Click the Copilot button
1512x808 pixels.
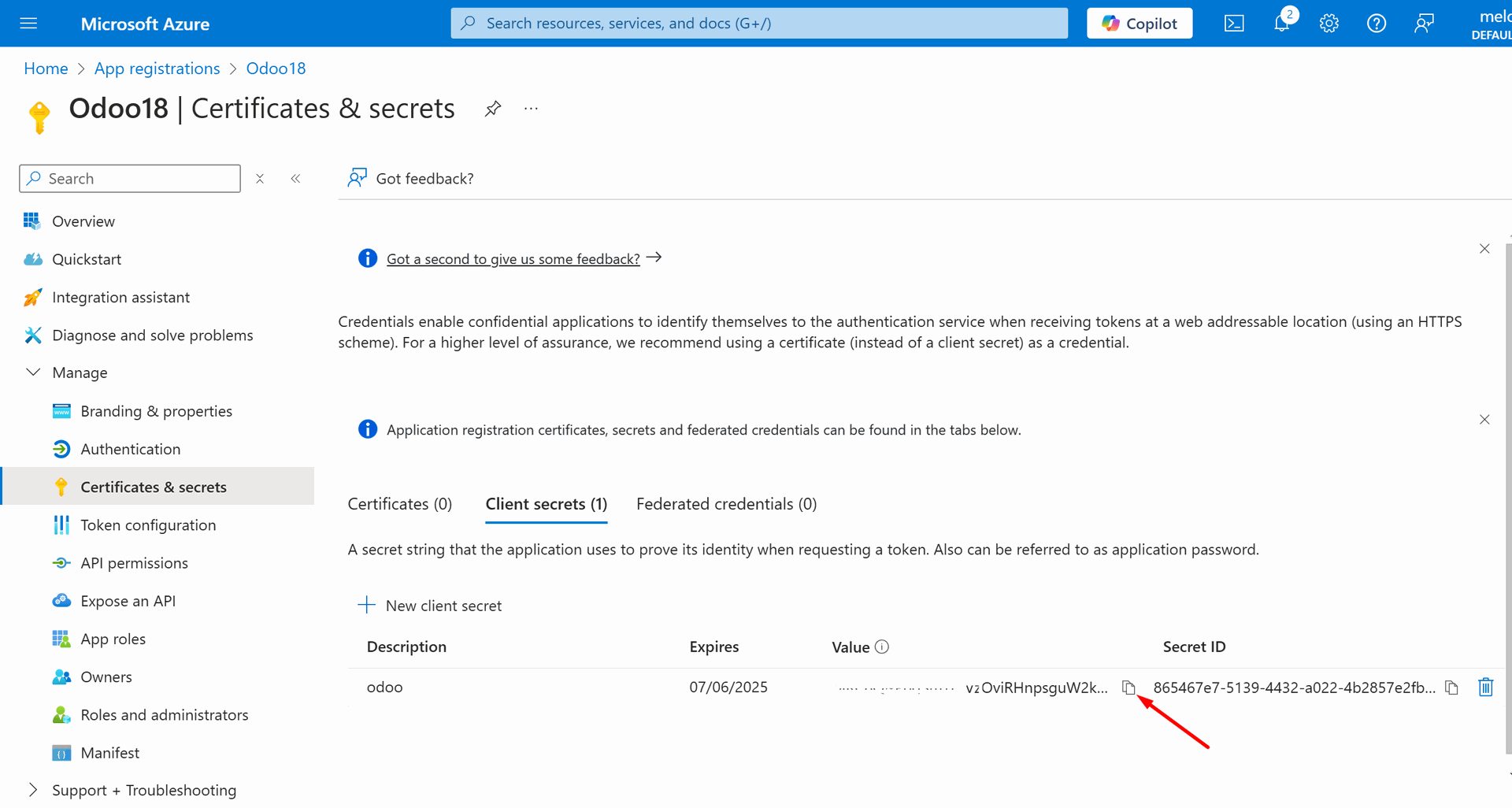[x=1140, y=24]
